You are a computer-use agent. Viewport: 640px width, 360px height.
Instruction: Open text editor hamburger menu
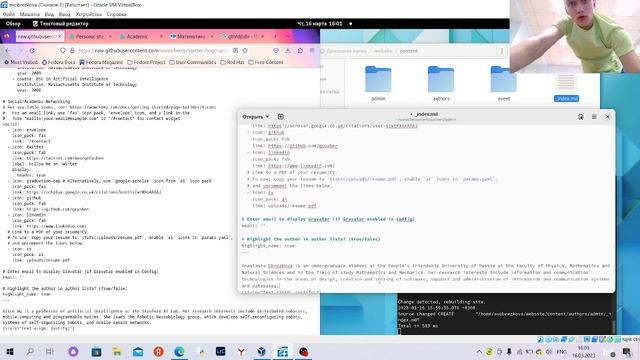pos(594,117)
